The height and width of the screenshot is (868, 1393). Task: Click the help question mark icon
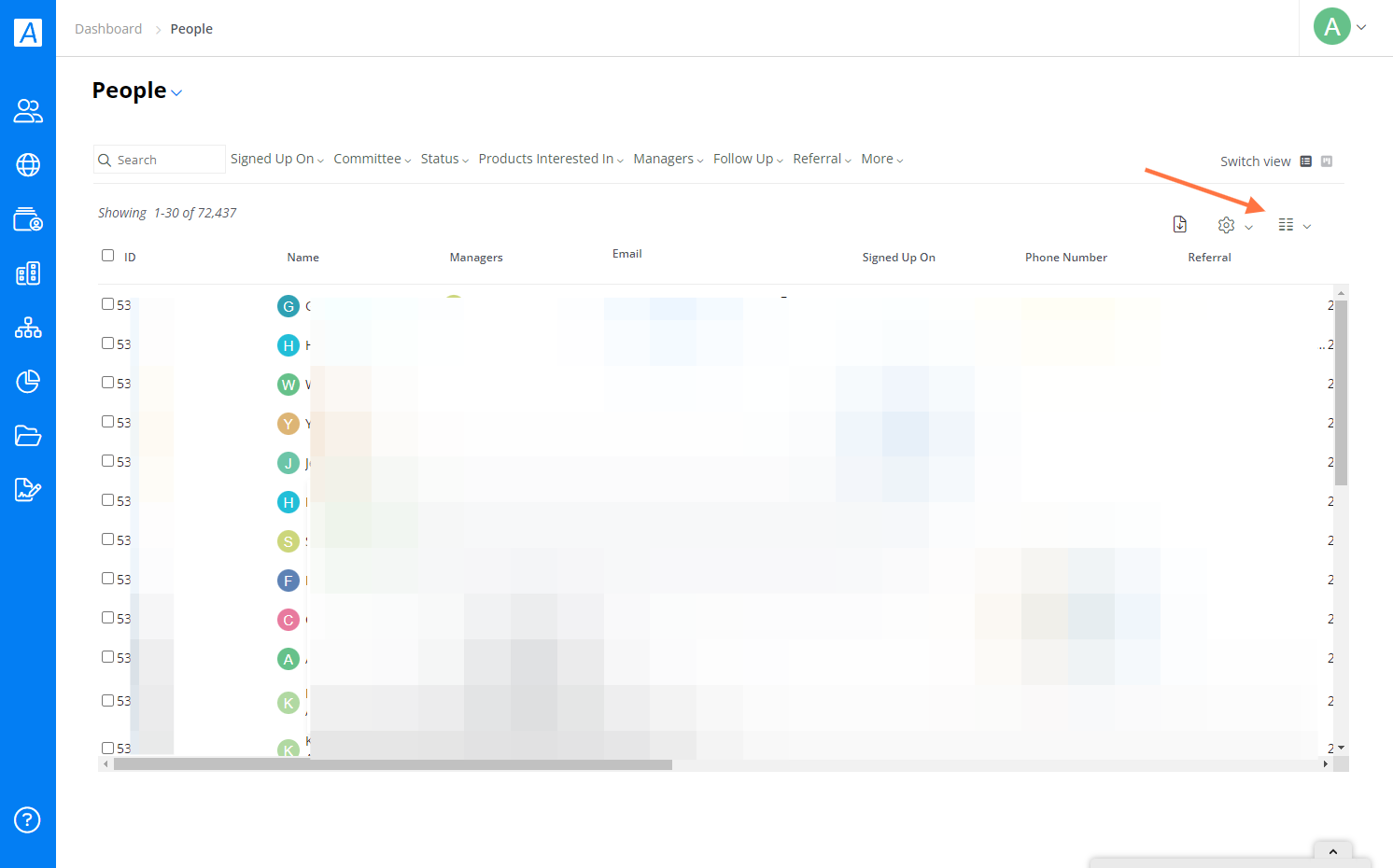(x=27, y=820)
